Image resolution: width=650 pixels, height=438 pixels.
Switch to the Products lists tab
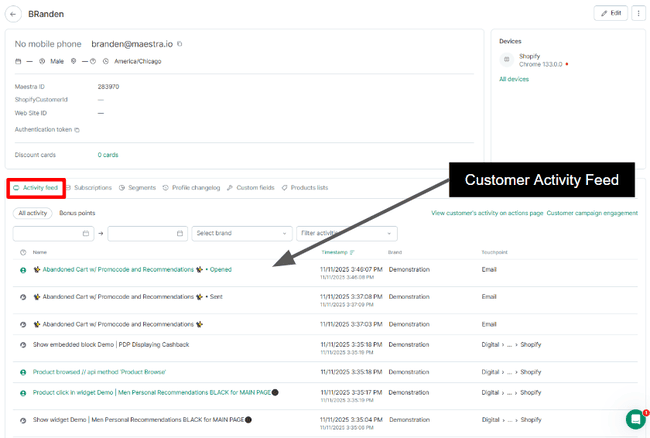305,188
